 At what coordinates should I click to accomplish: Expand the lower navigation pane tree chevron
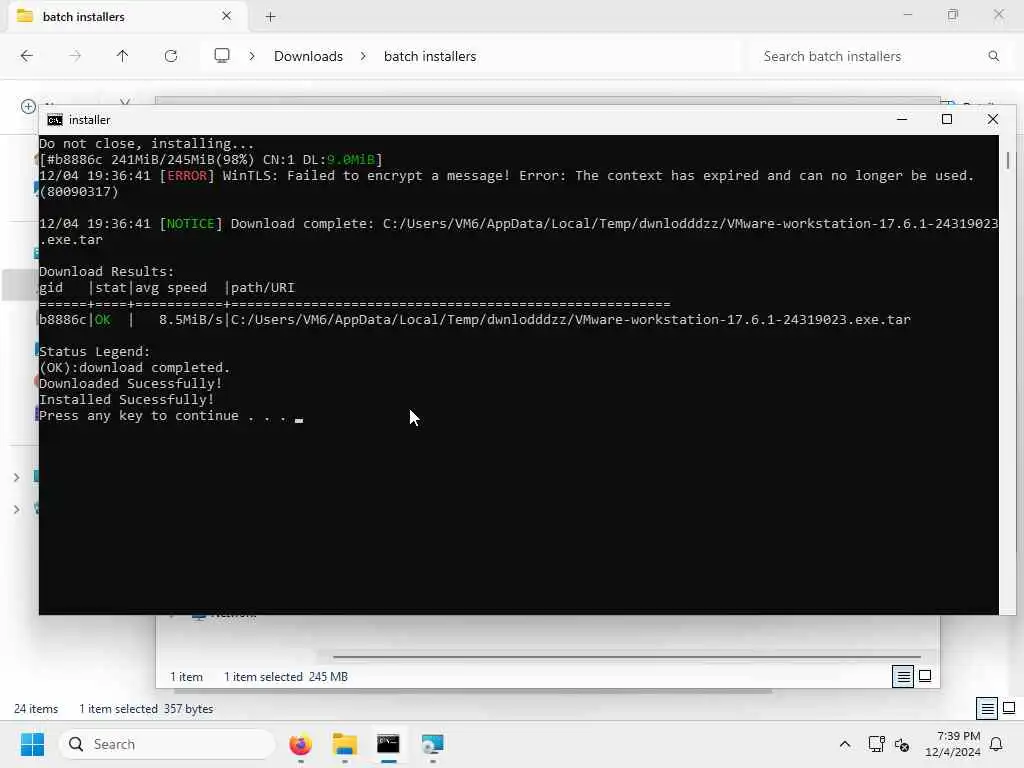16,509
